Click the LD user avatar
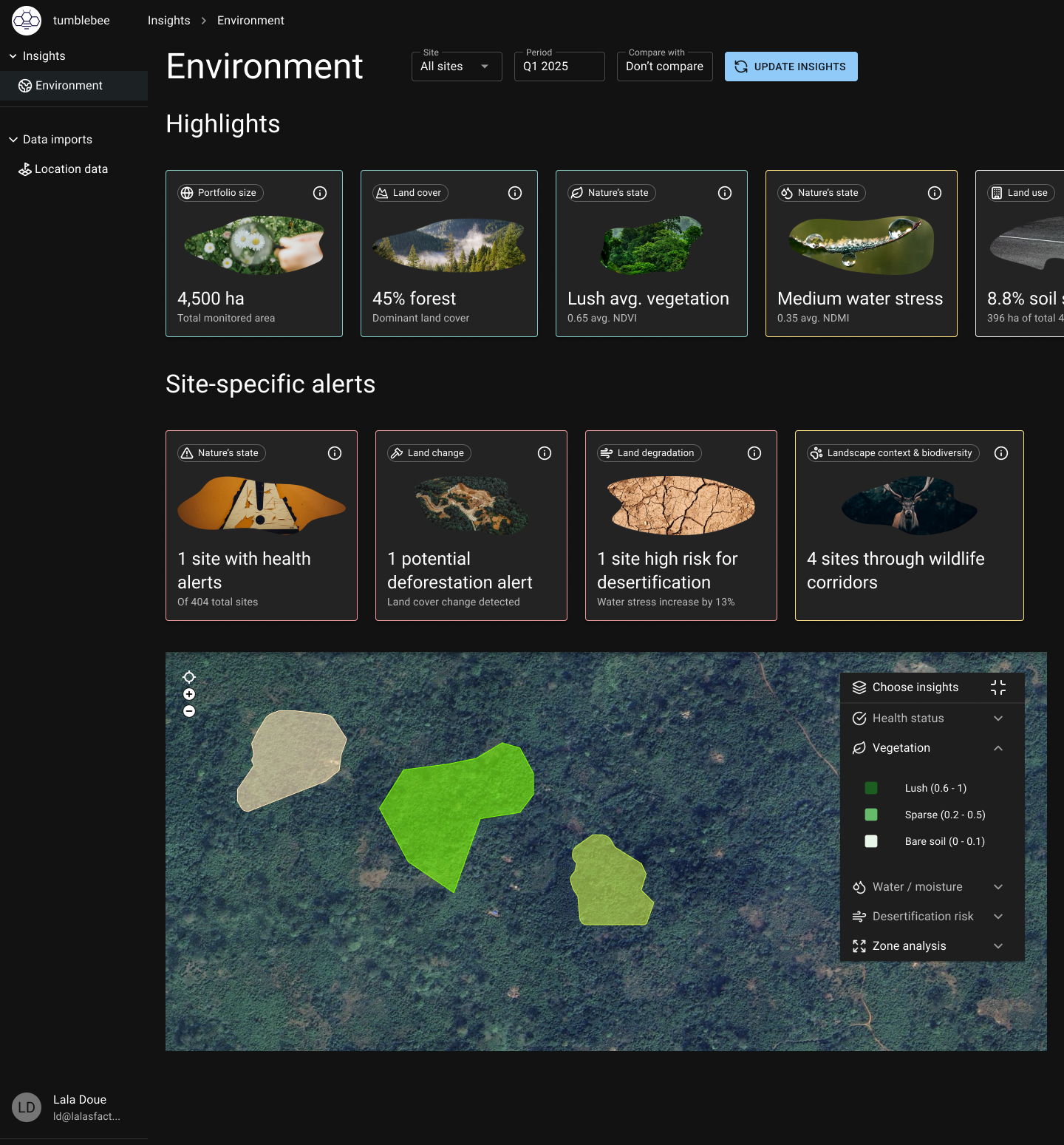Viewport: 1064px width, 1145px height. [27, 1107]
